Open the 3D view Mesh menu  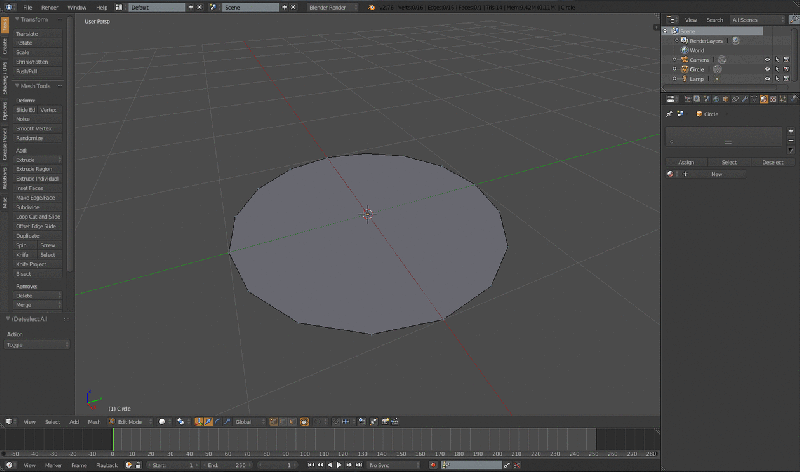(x=93, y=421)
